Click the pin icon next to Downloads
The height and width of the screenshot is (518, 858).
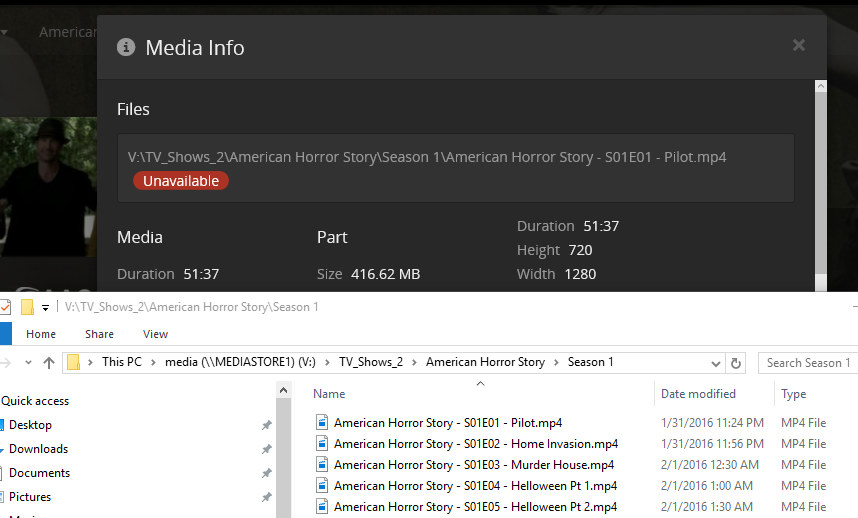pyautogui.click(x=266, y=449)
